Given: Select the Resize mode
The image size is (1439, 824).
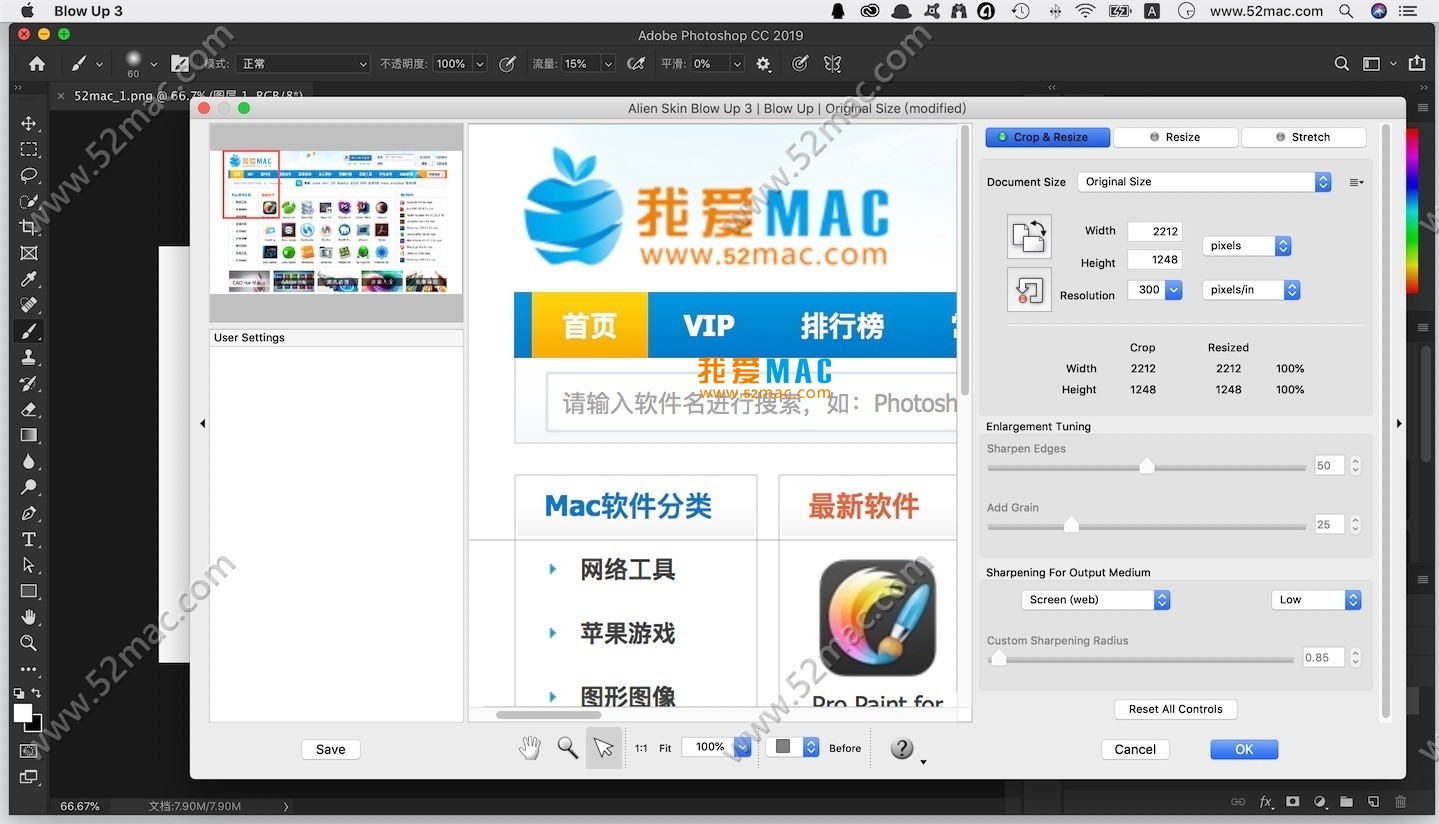Looking at the screenshot, I should point(1175,137).
